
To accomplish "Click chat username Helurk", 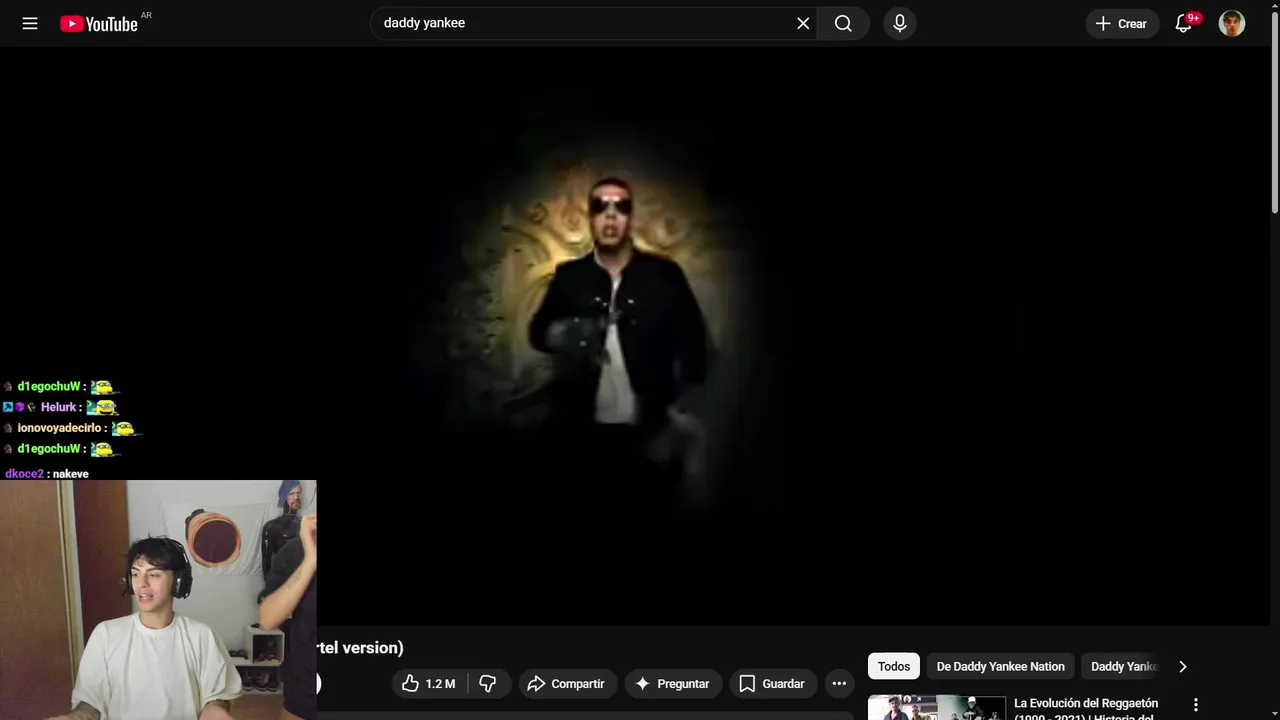I will click(x=58, y=407).
